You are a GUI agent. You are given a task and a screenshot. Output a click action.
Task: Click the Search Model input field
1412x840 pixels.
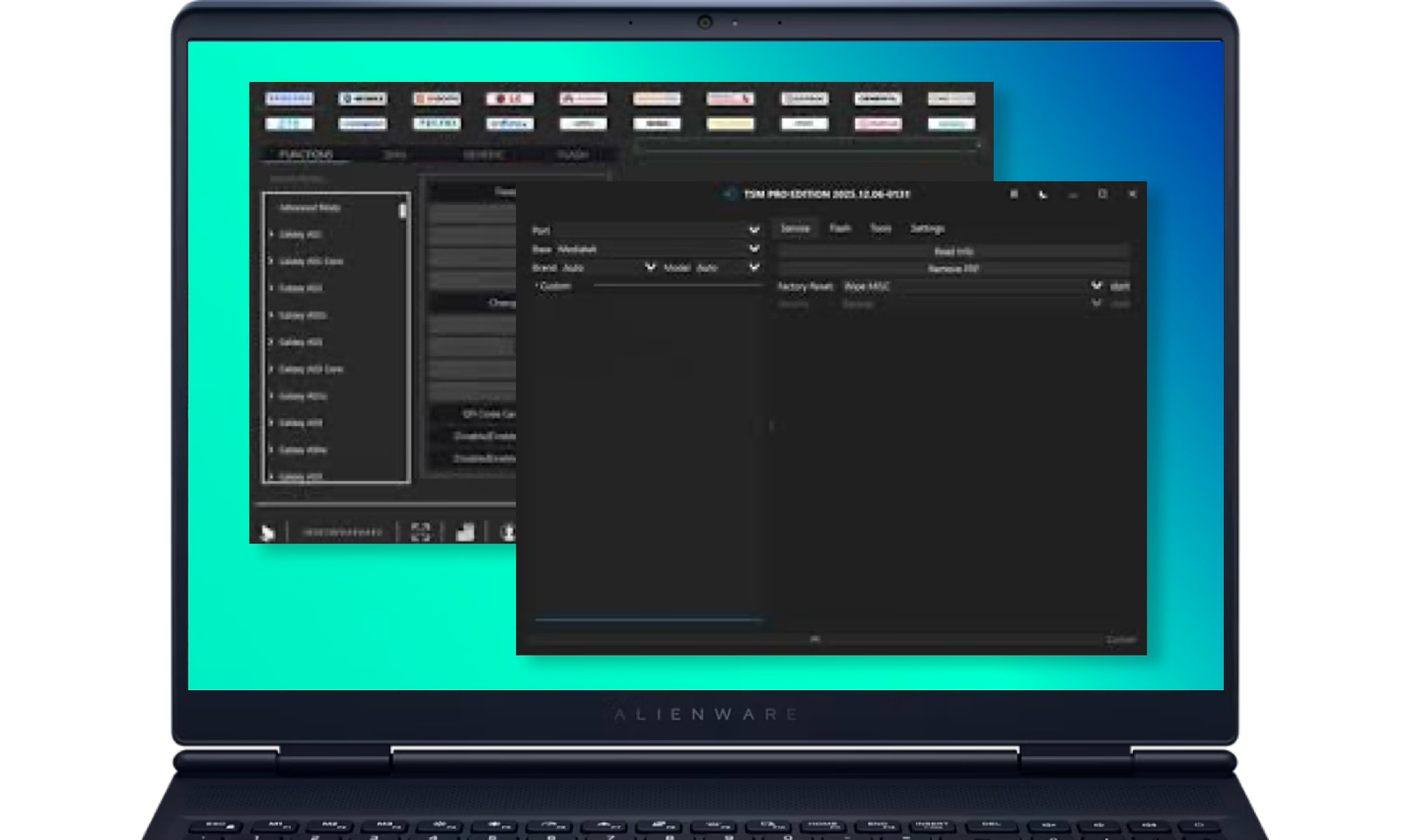pos(335,178)
